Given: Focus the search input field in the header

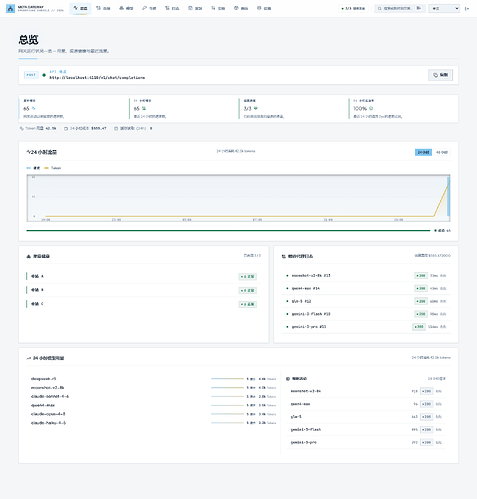Looking at the screenshot, I should click(x=398, y=8).
